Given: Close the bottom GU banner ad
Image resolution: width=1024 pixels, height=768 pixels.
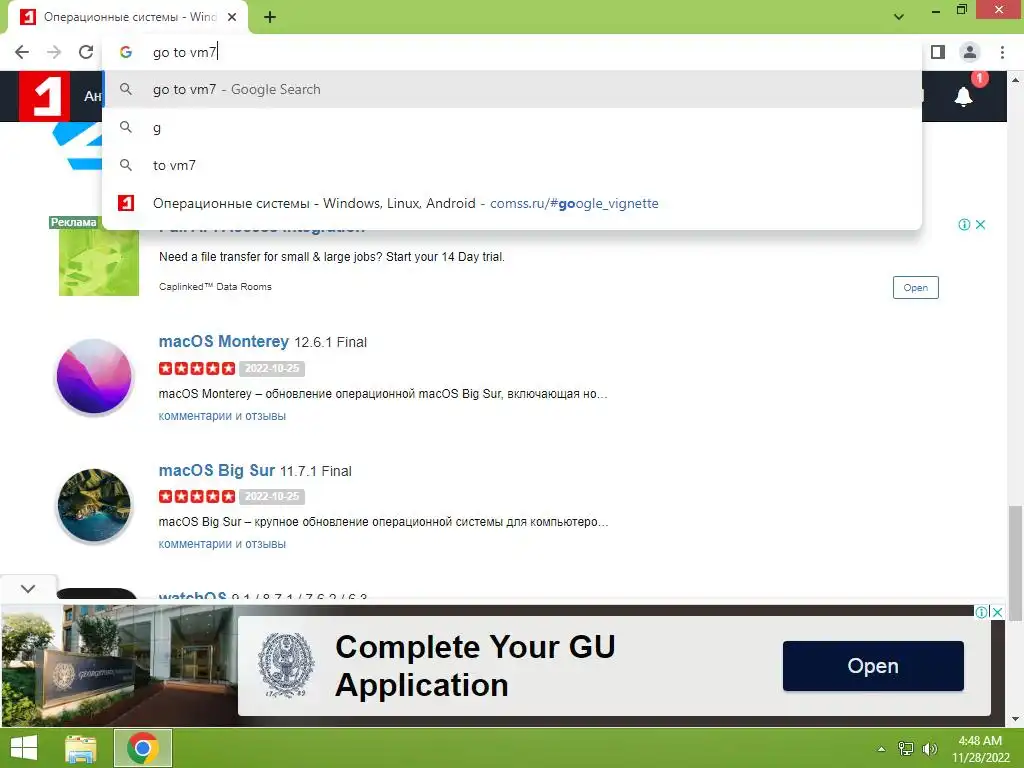Looking at the screenshot, I should click(997, 612).
